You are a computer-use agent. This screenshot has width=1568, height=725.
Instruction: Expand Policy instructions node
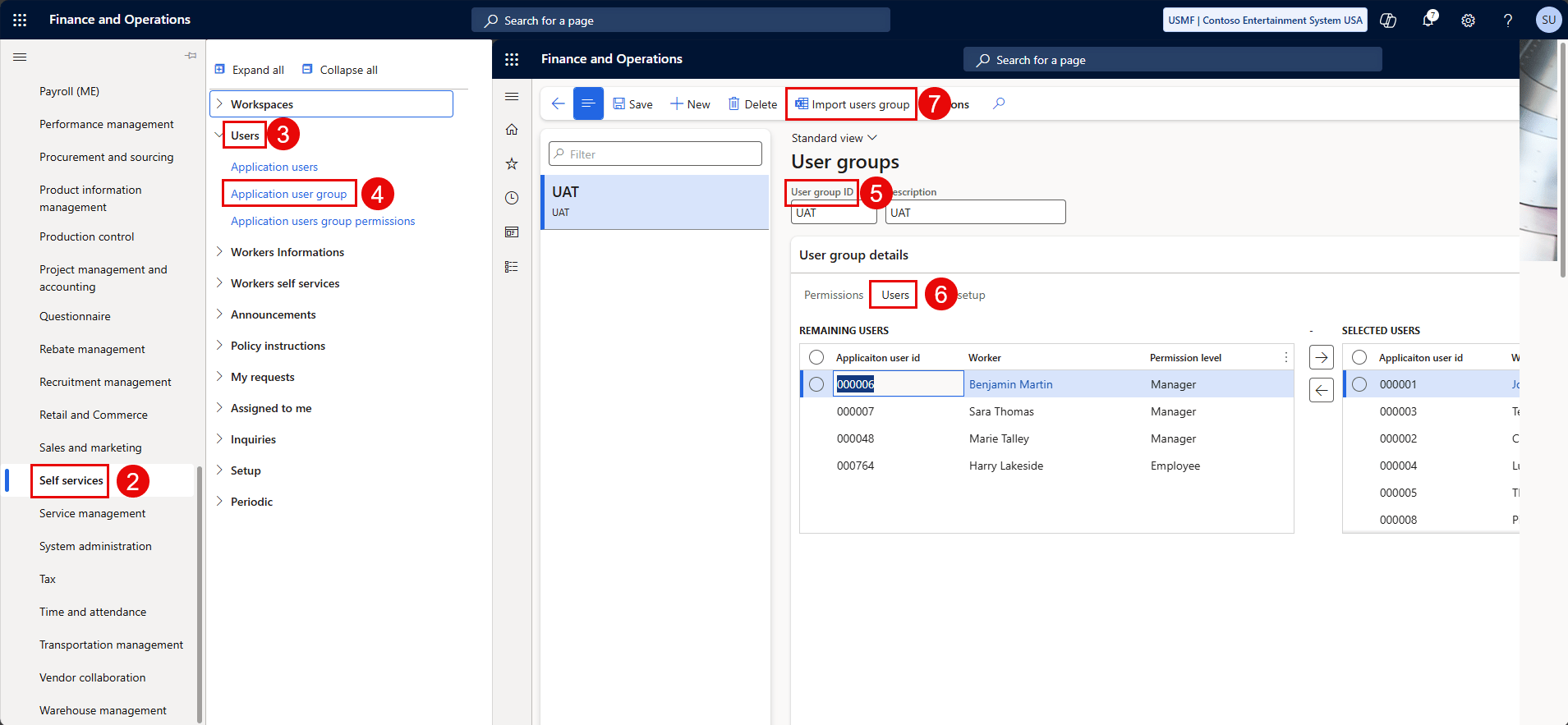point(219,345)
